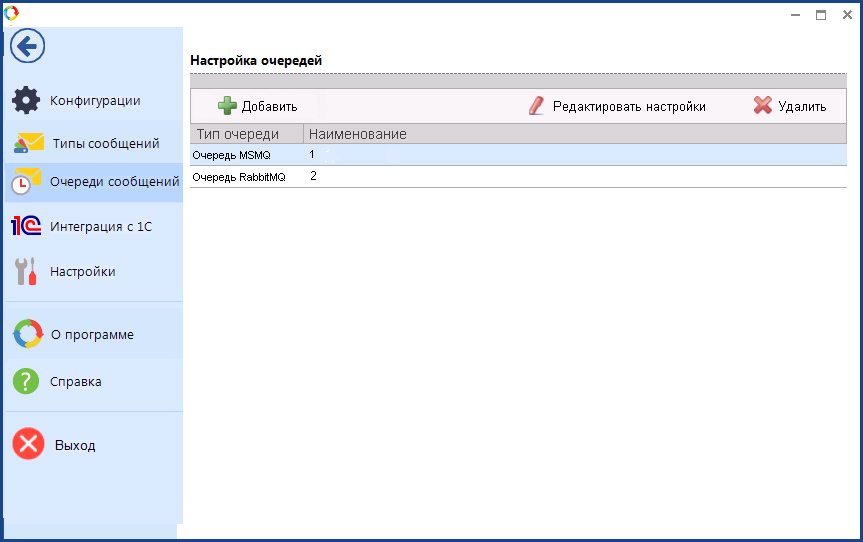
Task: Click Выход to exit the program
Action: (x=75, y=445)
